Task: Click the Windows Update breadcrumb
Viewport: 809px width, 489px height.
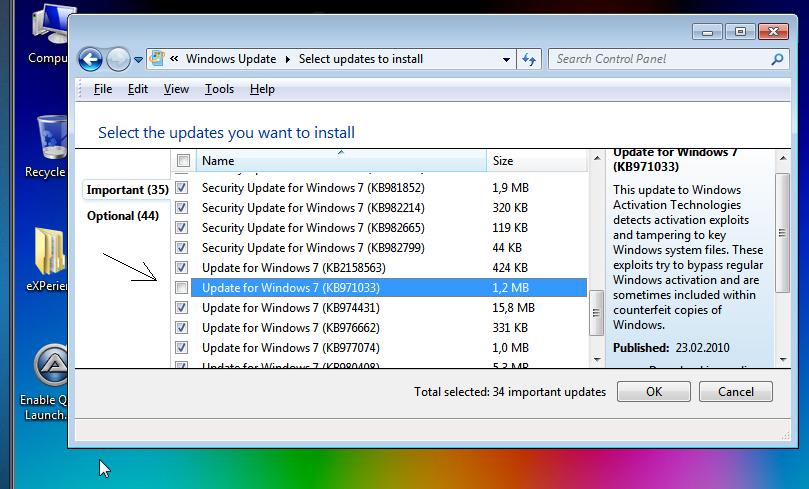Action: pos(231,59)
